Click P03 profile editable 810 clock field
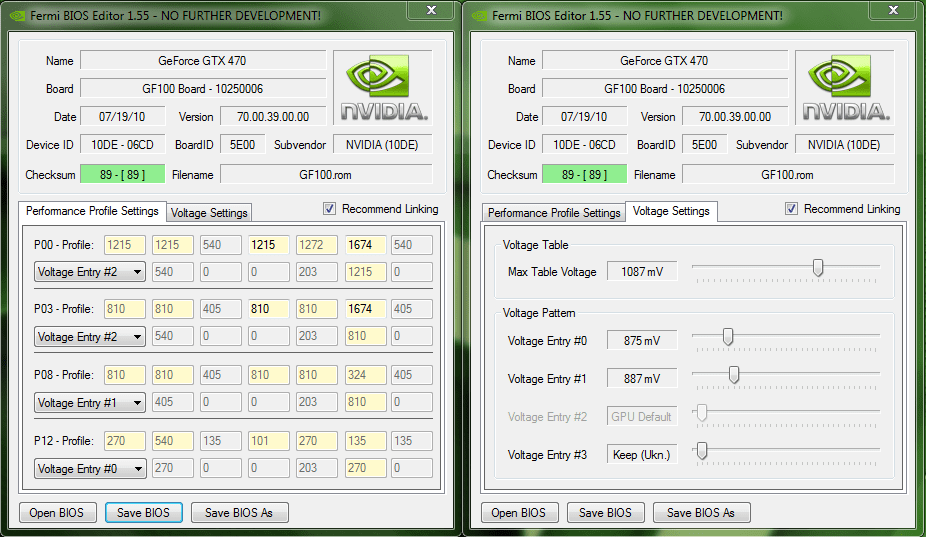This screenshot has height=537, width=926. (x=269, y=308)
